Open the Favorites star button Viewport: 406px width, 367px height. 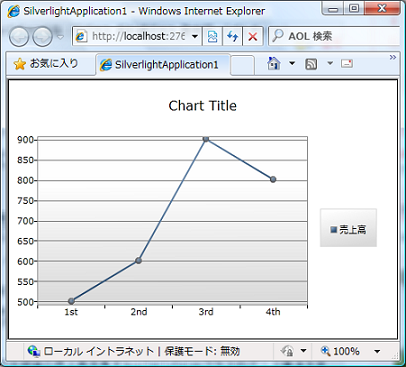pos(46,64)
